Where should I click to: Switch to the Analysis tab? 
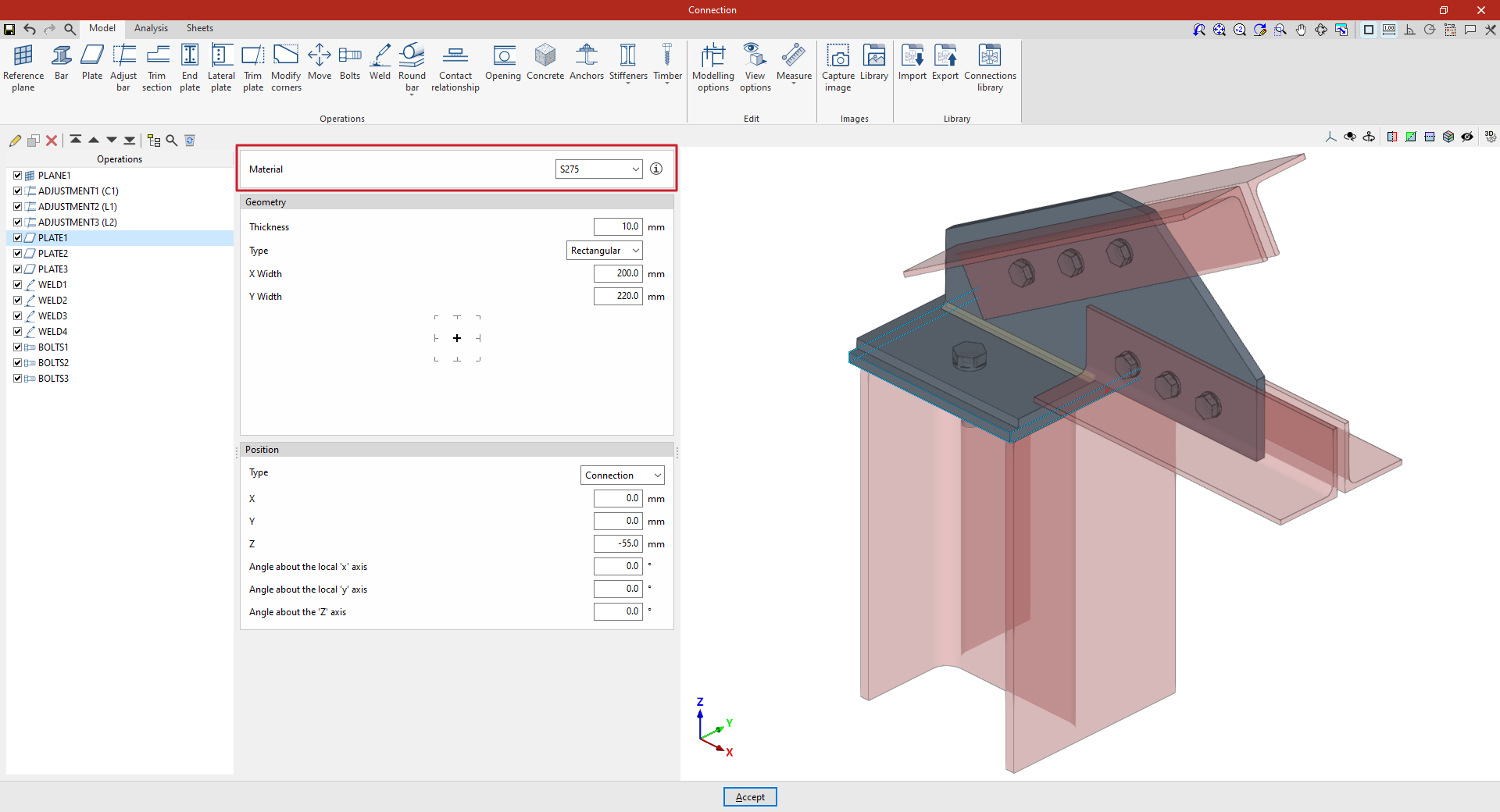click(x=151, y=28)
